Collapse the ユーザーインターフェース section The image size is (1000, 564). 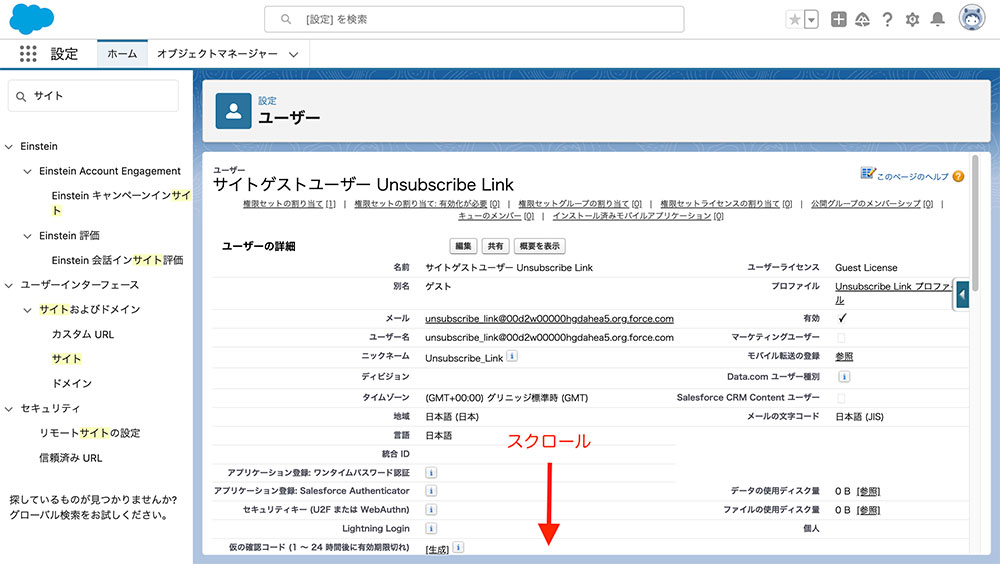[x=9, y=285]
